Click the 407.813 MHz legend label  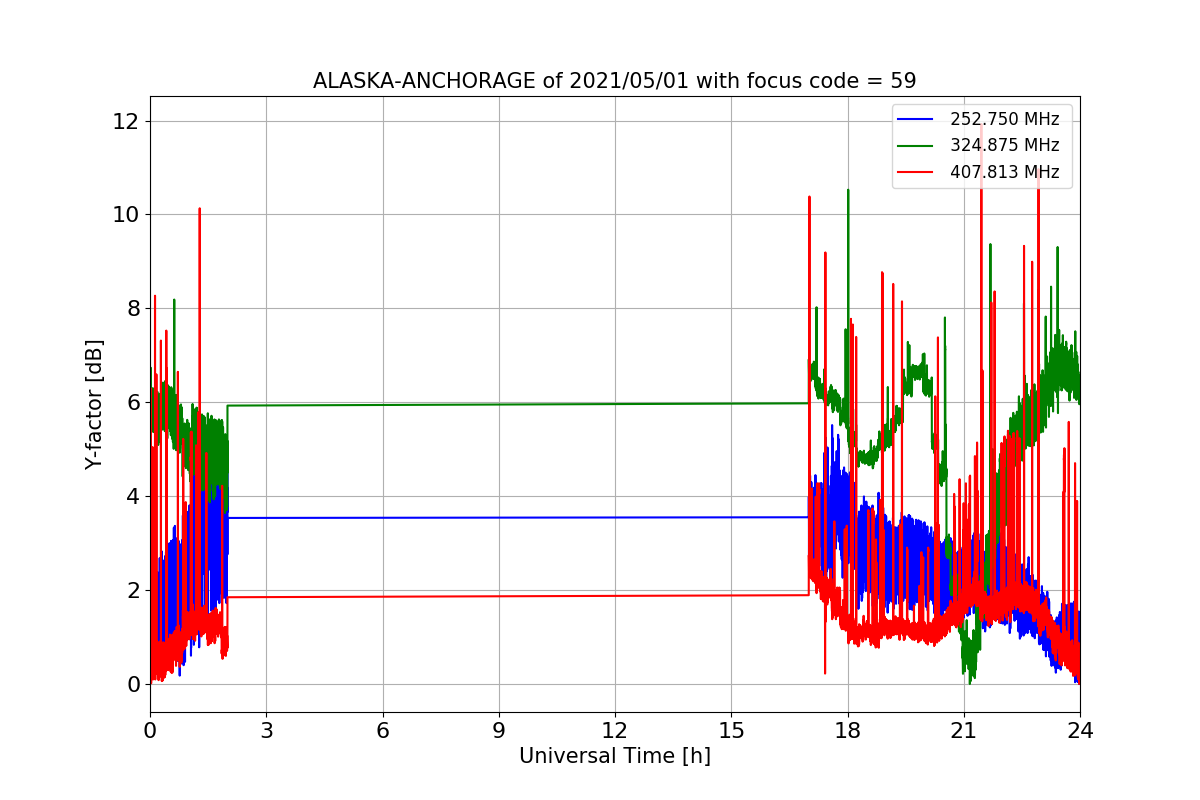pos(1004,172)
